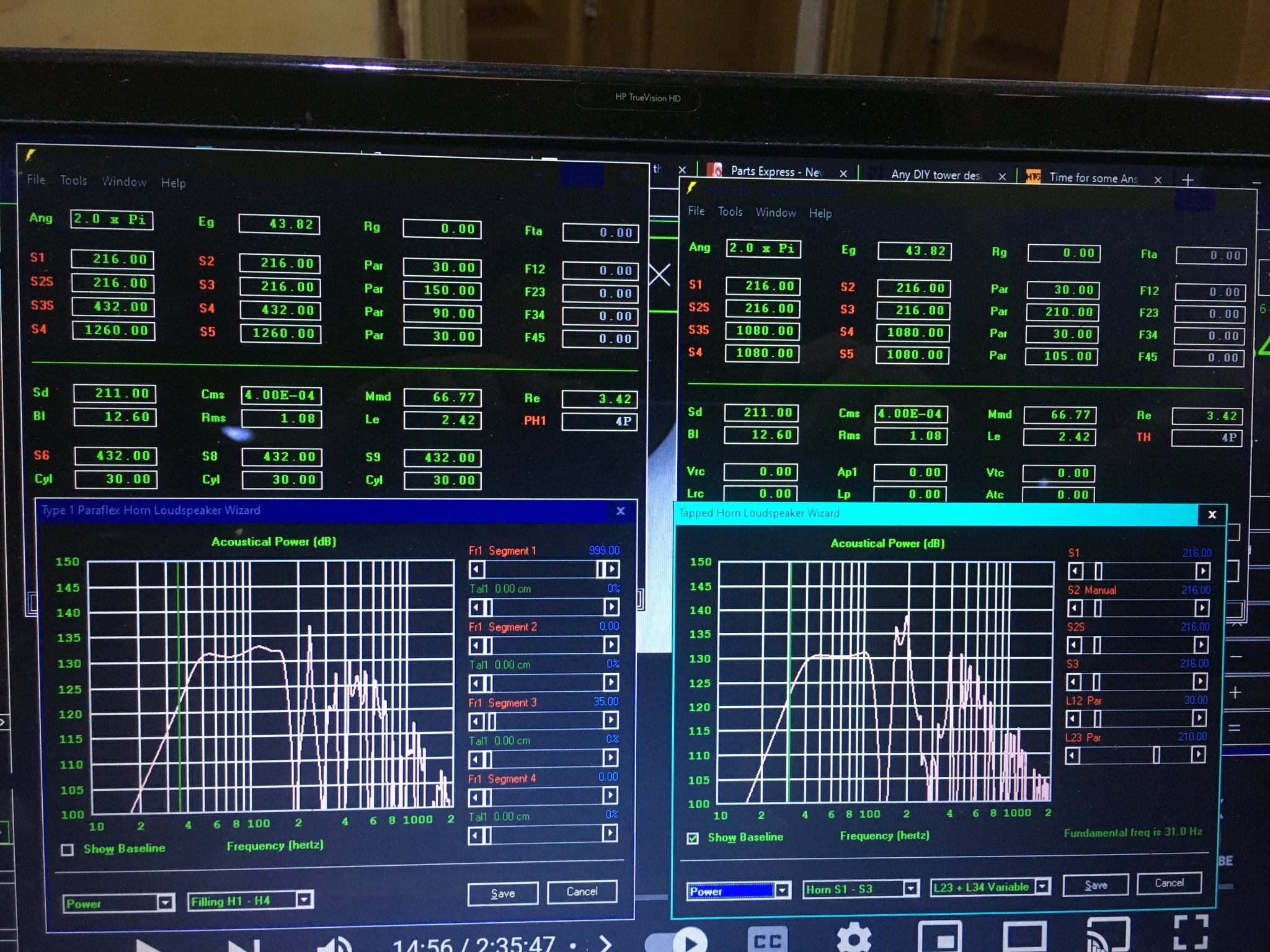Click left arrow of Fr1 Segment 1 slider

(476, 569)
